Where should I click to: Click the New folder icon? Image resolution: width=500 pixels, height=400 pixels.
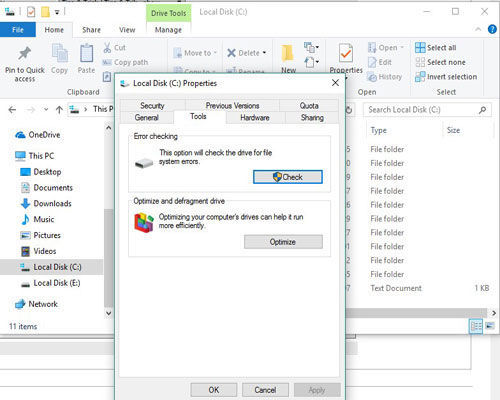[287, 53]
